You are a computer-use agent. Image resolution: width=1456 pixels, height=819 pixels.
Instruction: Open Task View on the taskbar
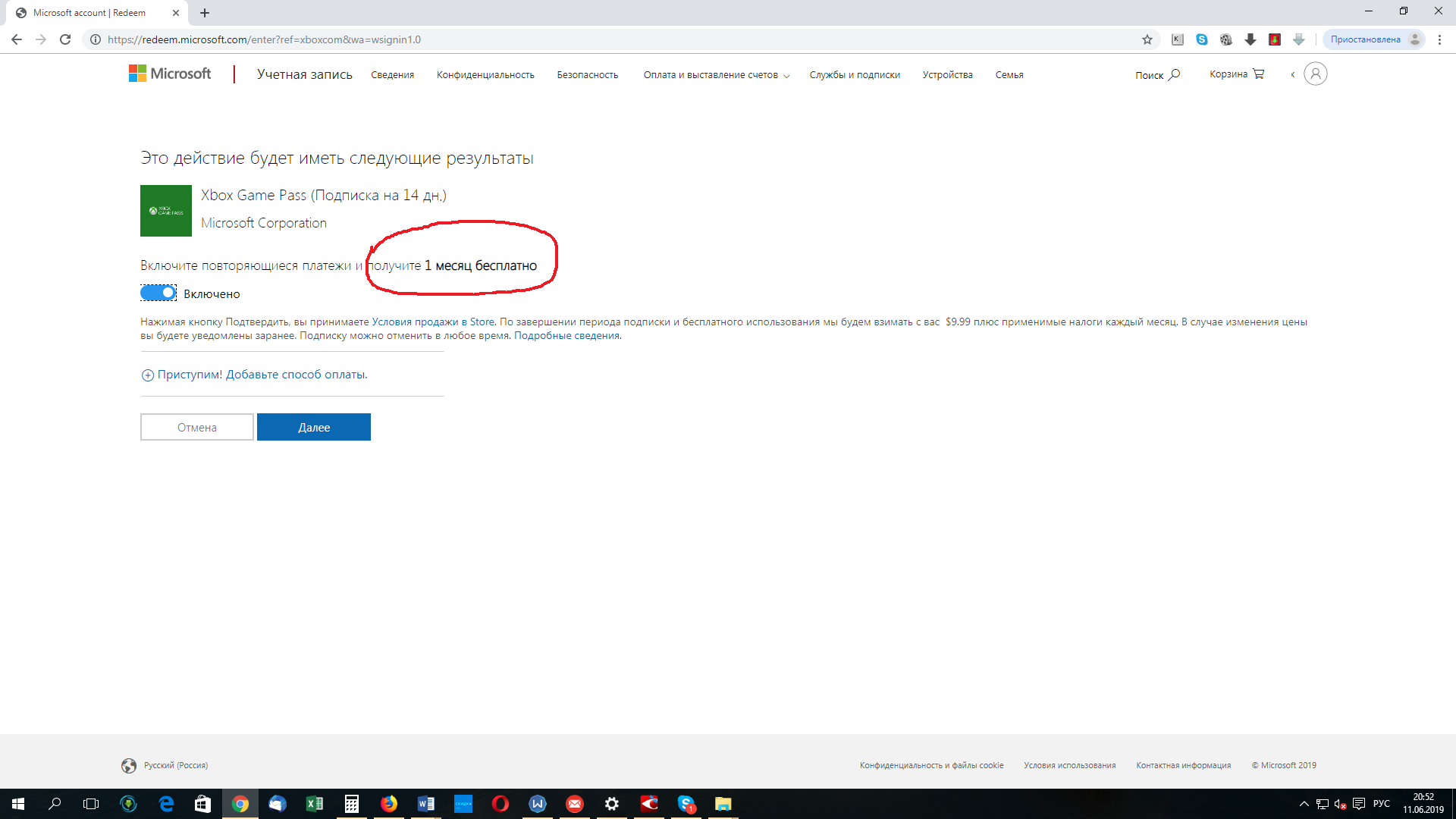point(91,804)
